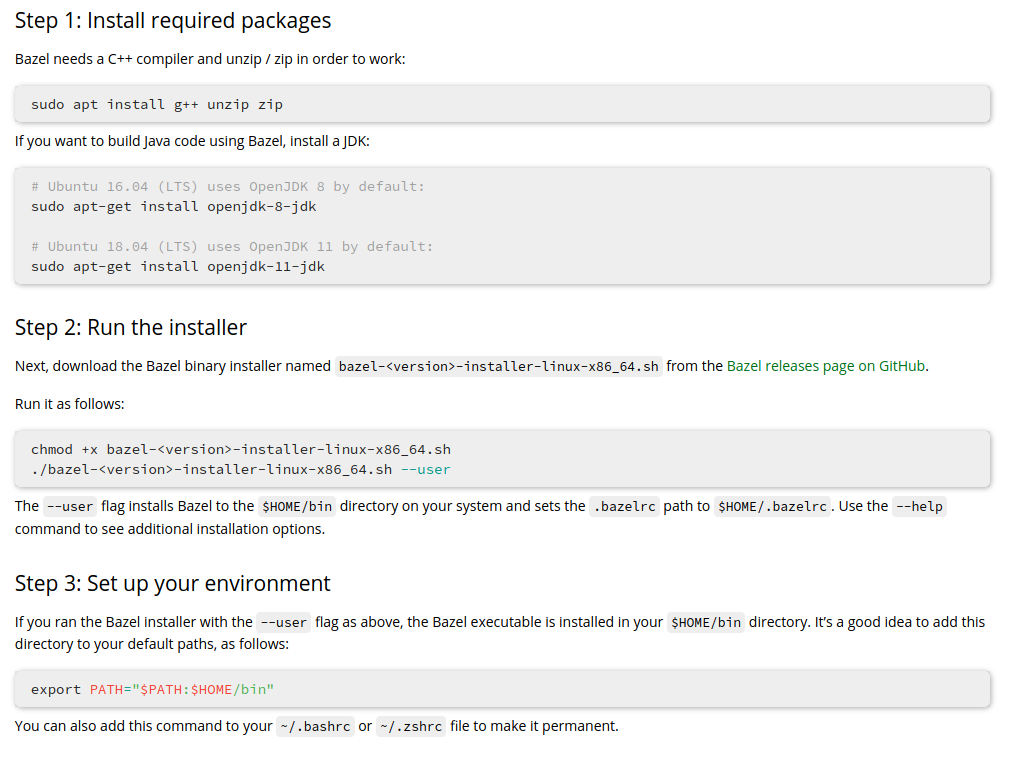Click the inline .bazelrc code before "path to"
The width and height of the screenshot is (1034, 765).
(624, 507)
